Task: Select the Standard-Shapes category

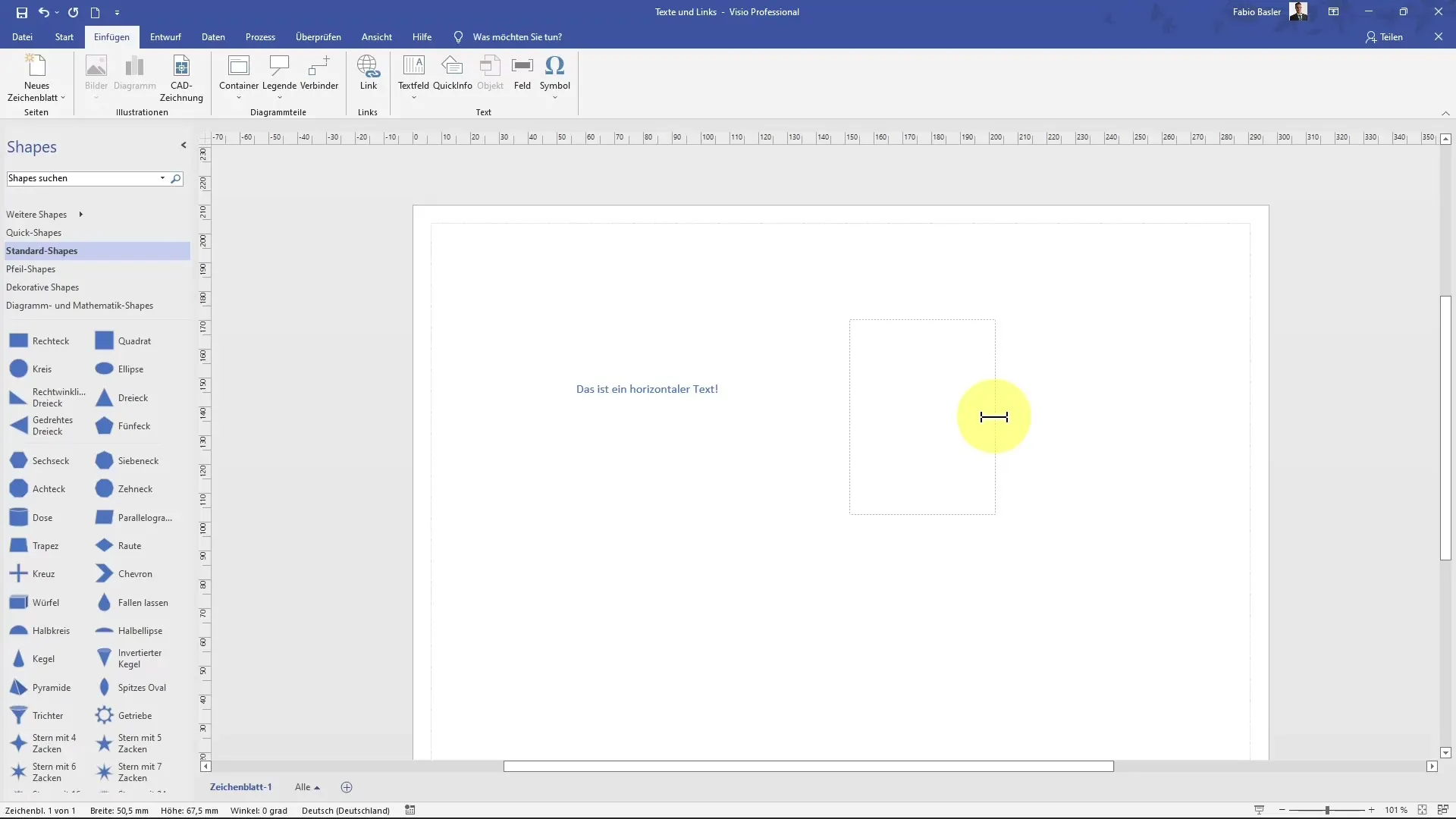Action: click(41, 250)
